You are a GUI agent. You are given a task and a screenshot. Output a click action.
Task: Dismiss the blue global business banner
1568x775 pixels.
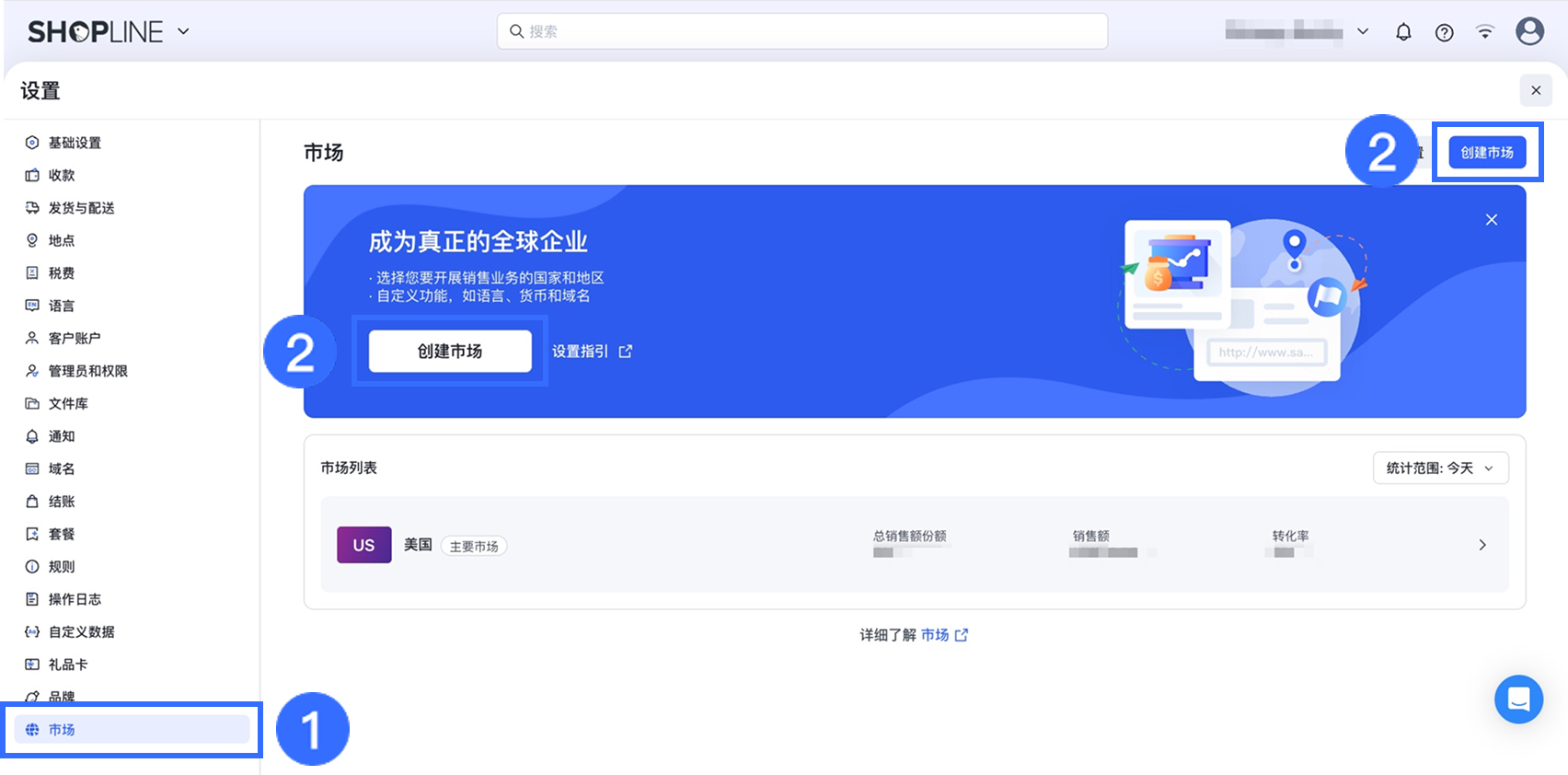point(1492,220)
